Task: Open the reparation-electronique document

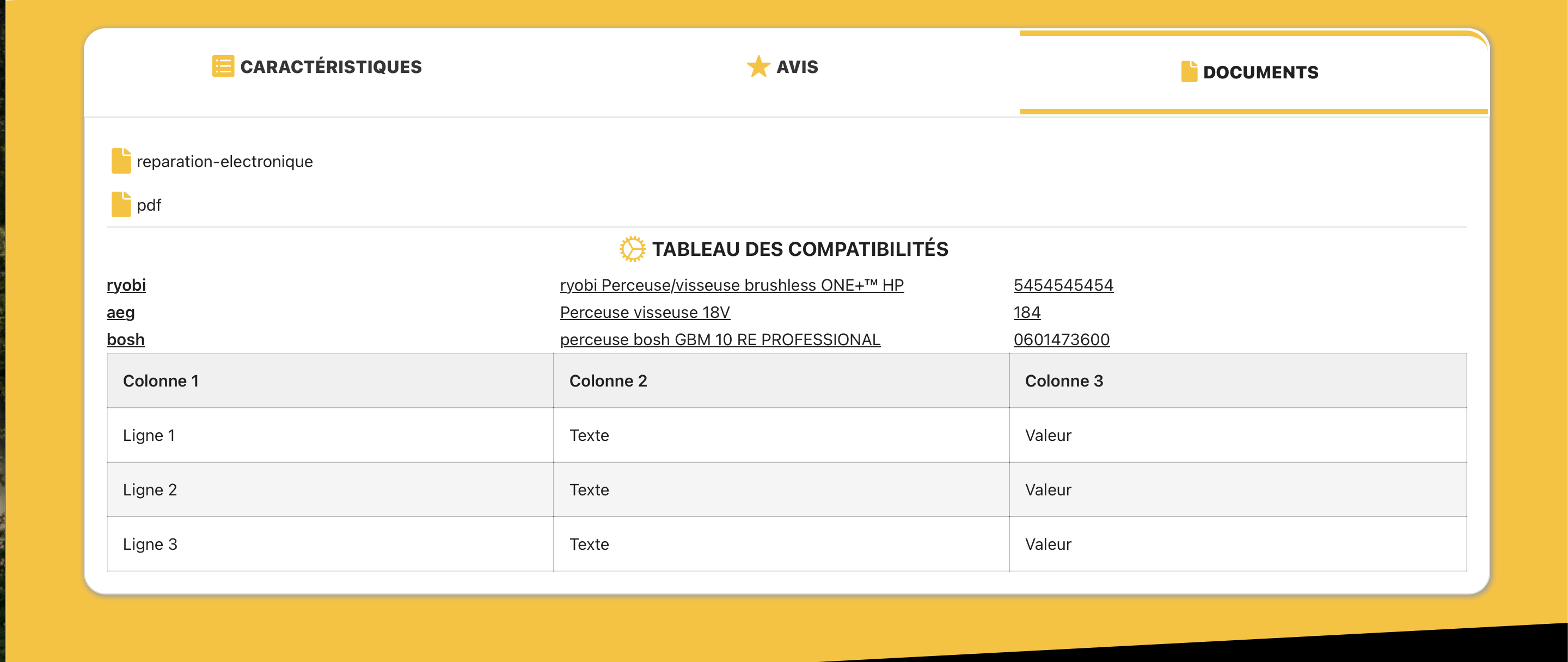Action: (x=225, y=162)
